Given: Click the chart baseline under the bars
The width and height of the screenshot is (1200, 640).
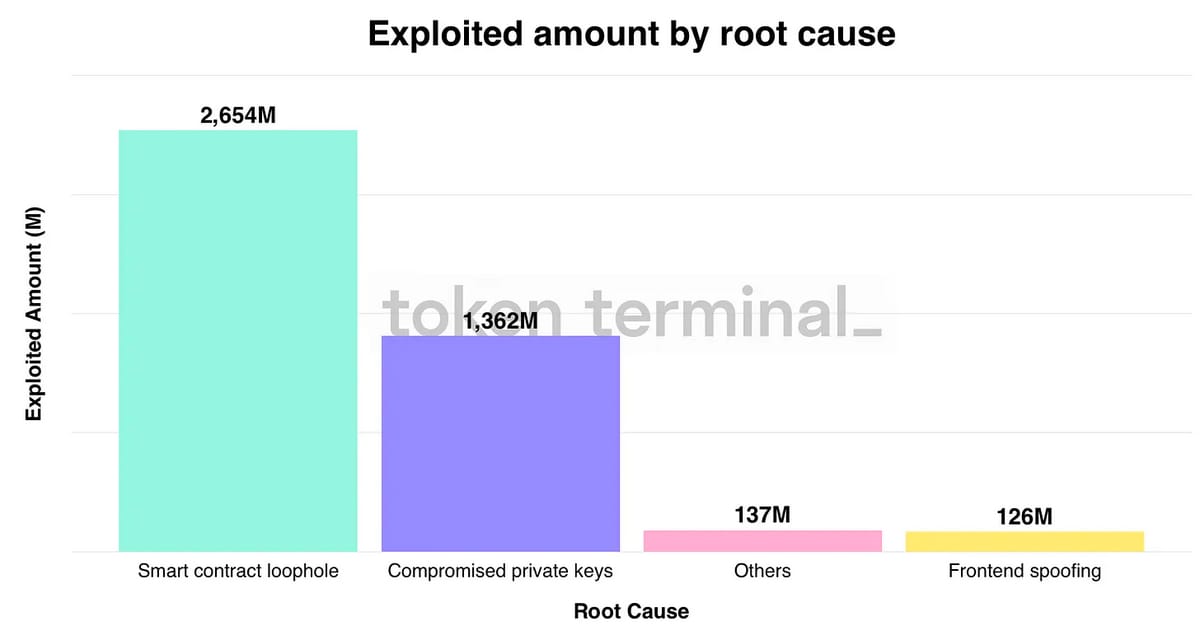Looking at the screenshot, I should [631, 552].
